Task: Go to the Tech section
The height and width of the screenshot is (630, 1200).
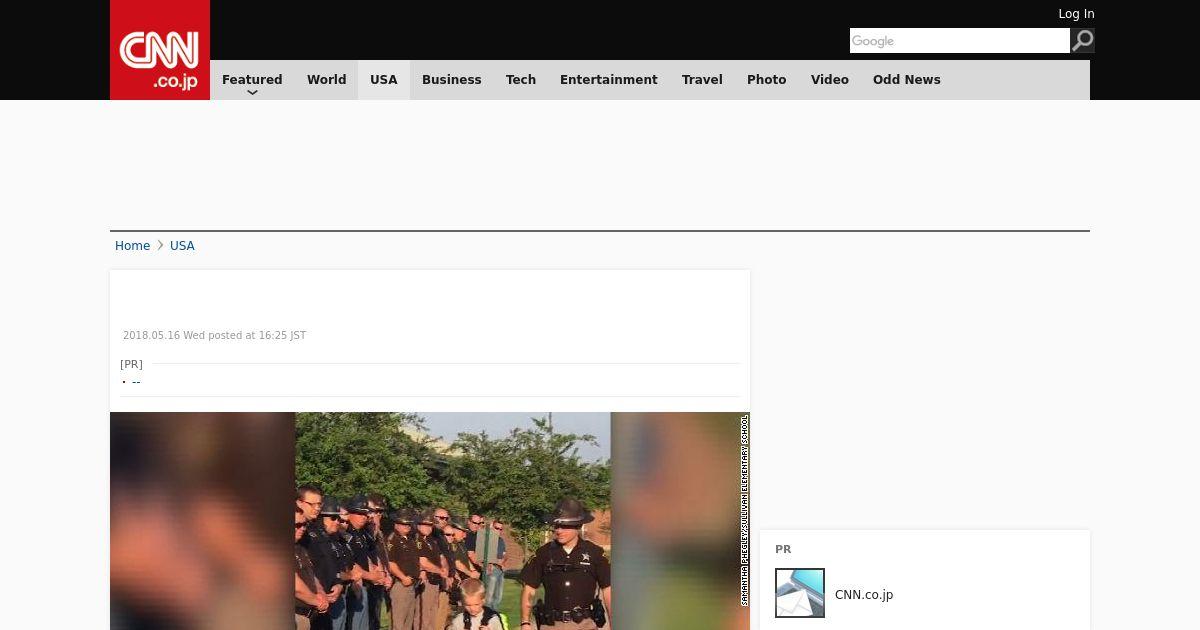Action: pyautogui.click(x=521, y=80)
